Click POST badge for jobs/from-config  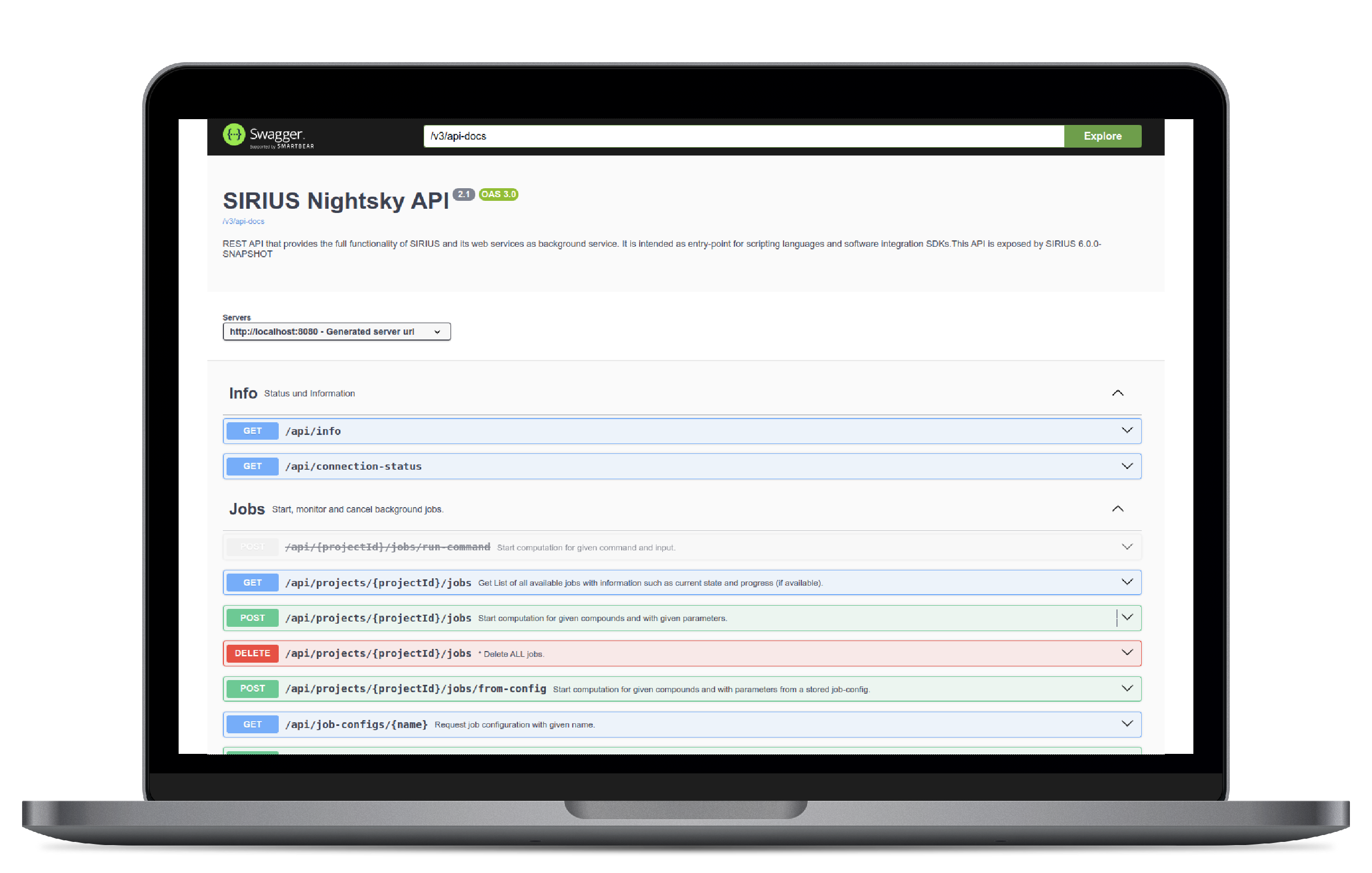pyautogui.click(x=252, y=689)
